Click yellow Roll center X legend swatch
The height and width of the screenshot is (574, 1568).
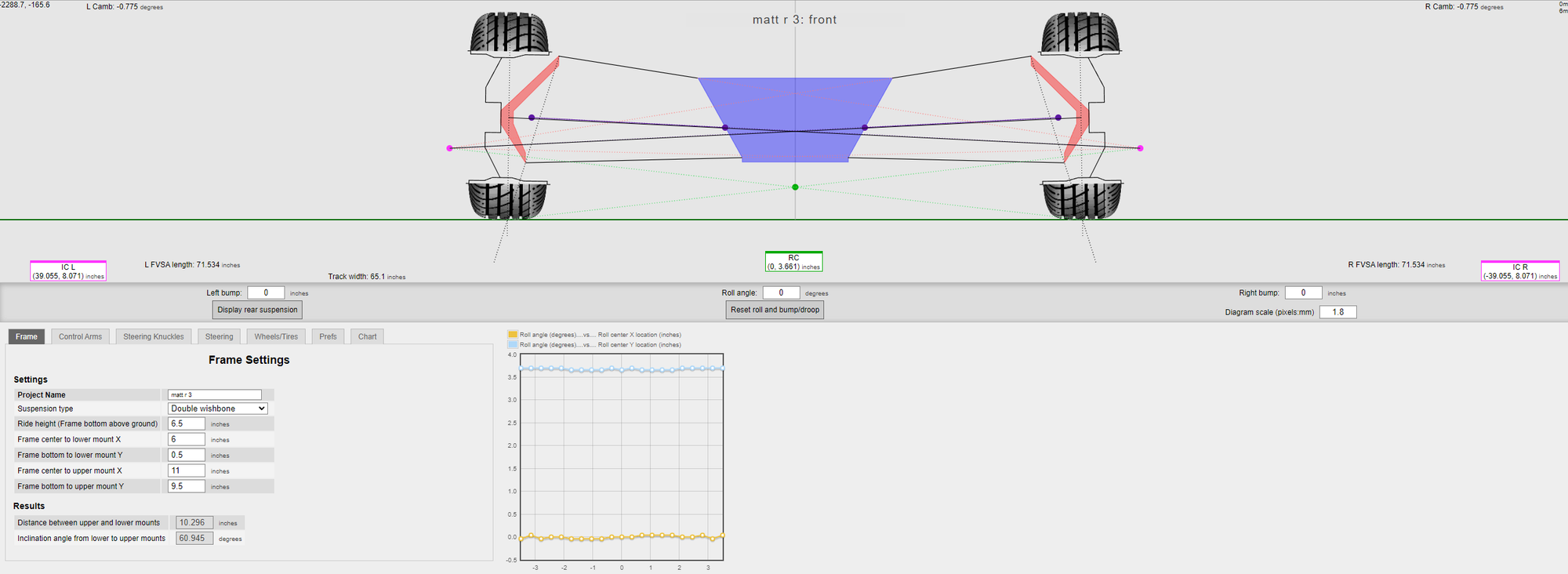point(513,335)
